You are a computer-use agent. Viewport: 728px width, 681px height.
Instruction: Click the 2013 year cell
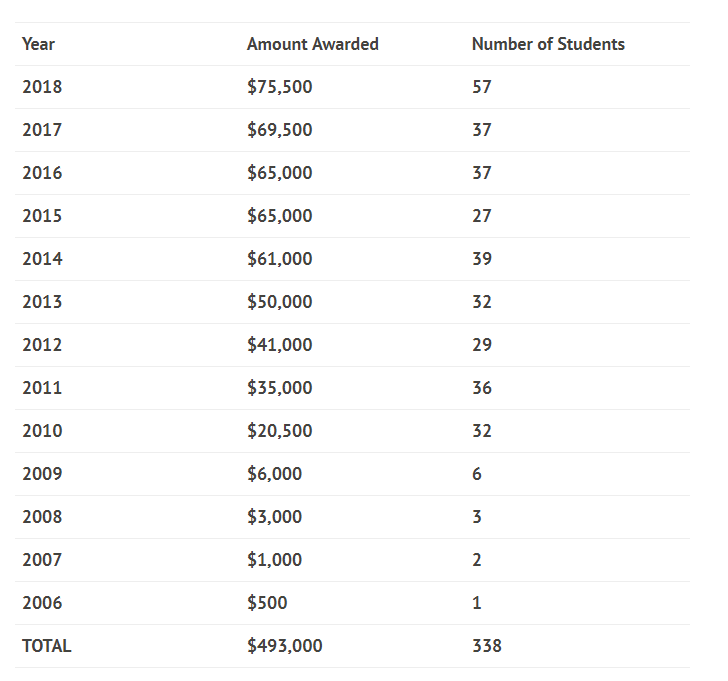pos(42,302)
